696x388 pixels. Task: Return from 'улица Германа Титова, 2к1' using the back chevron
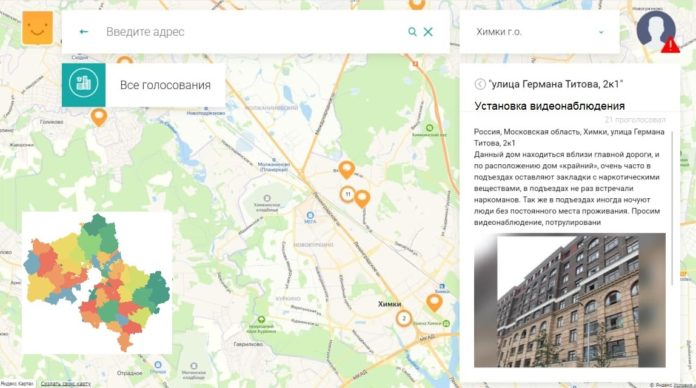tap(480, 84)
